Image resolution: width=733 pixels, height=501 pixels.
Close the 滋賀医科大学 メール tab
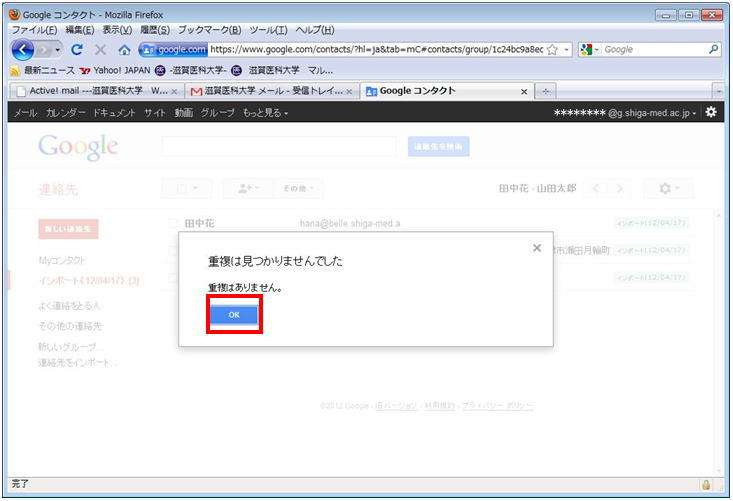point(349,92)
